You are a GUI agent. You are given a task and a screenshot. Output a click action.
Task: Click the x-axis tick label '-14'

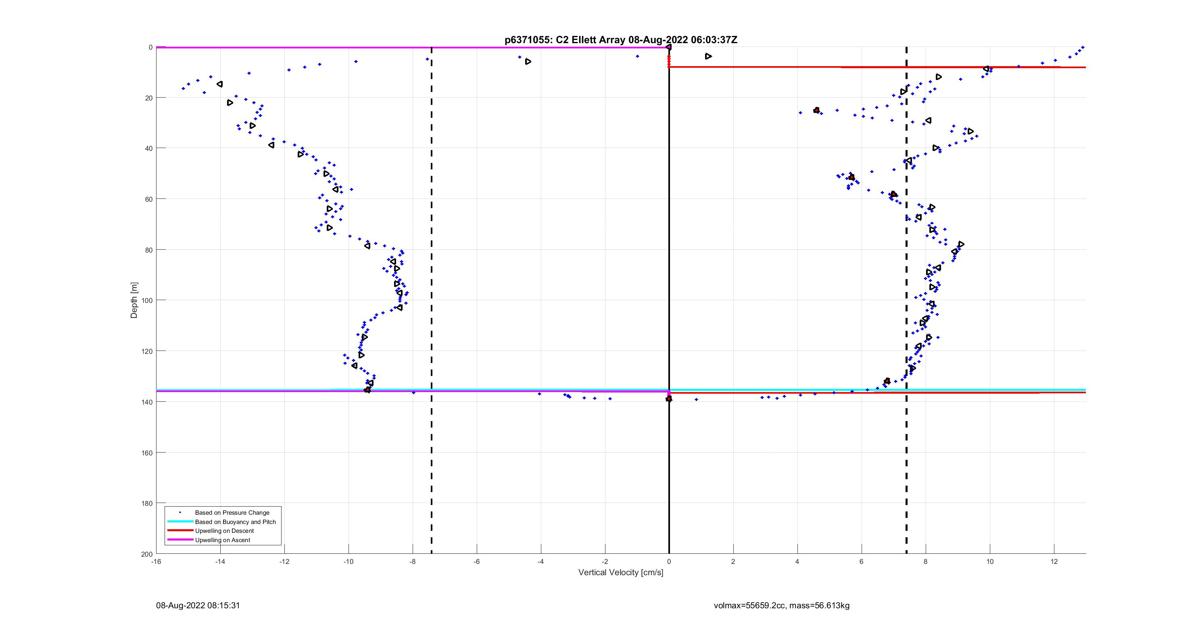point(220,562)
